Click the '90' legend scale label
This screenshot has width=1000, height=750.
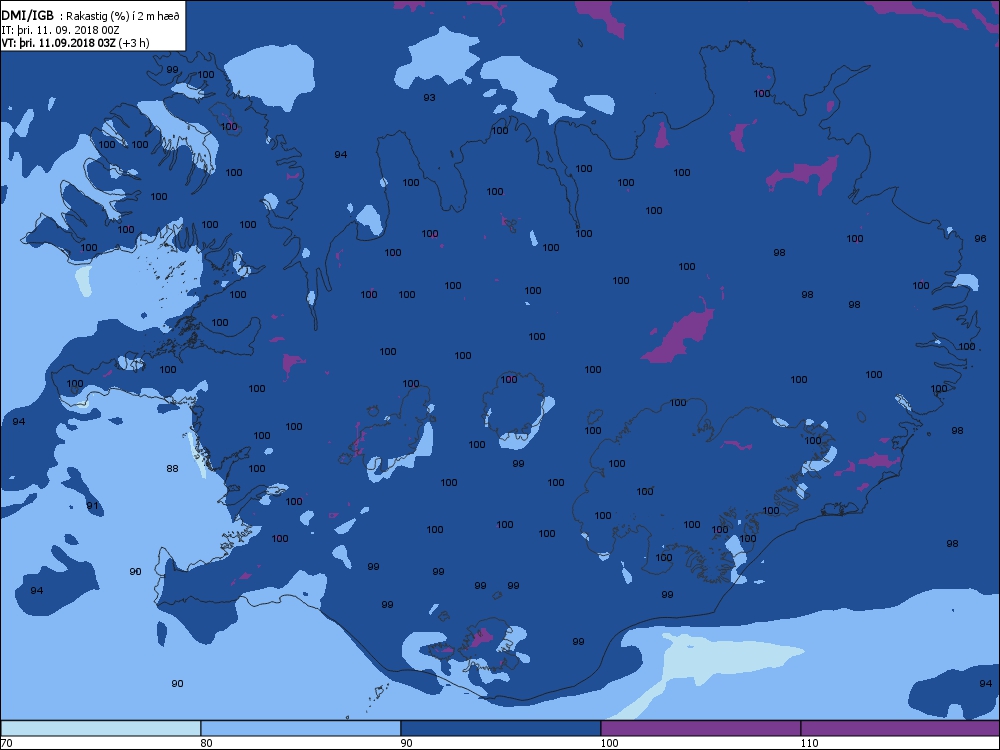[x=406, y=743]
